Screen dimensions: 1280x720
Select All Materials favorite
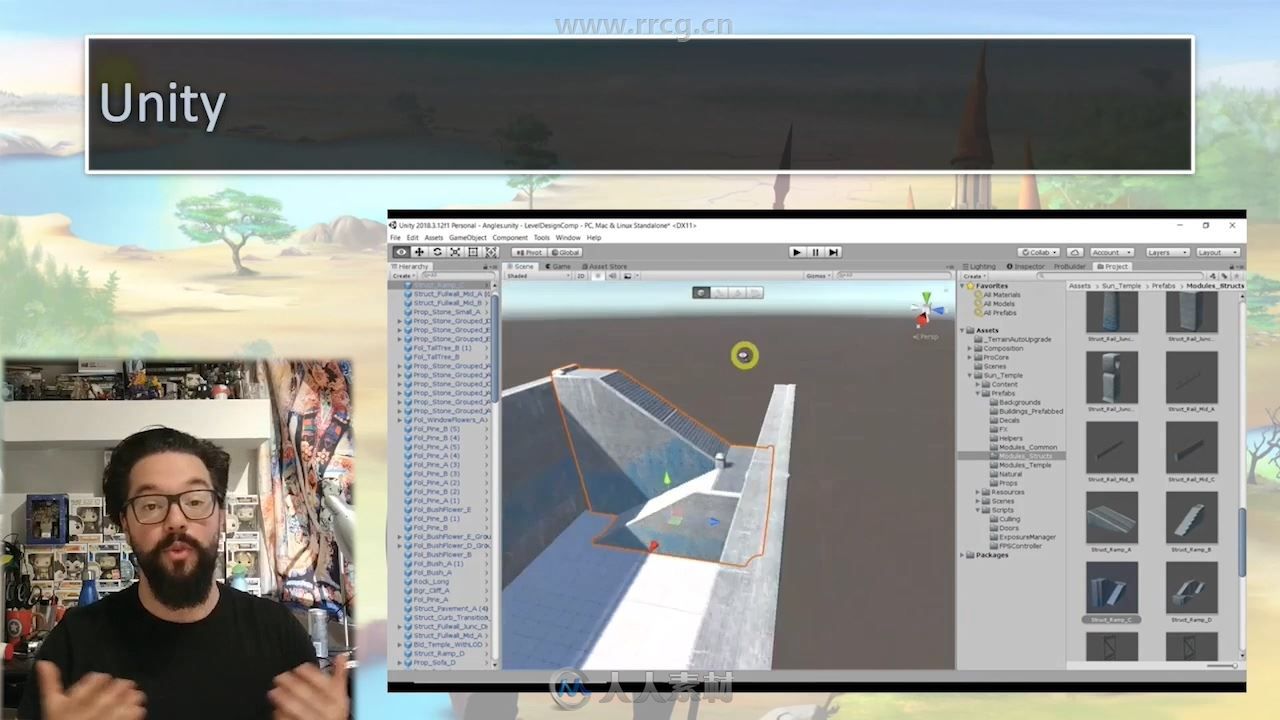click(x=1001, y=295)
